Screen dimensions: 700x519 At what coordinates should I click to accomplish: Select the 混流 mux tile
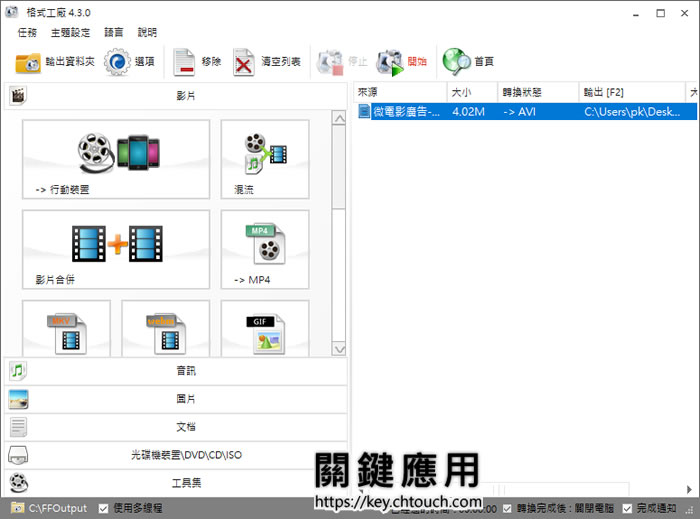pyautogui.click(x=265, y=159)
